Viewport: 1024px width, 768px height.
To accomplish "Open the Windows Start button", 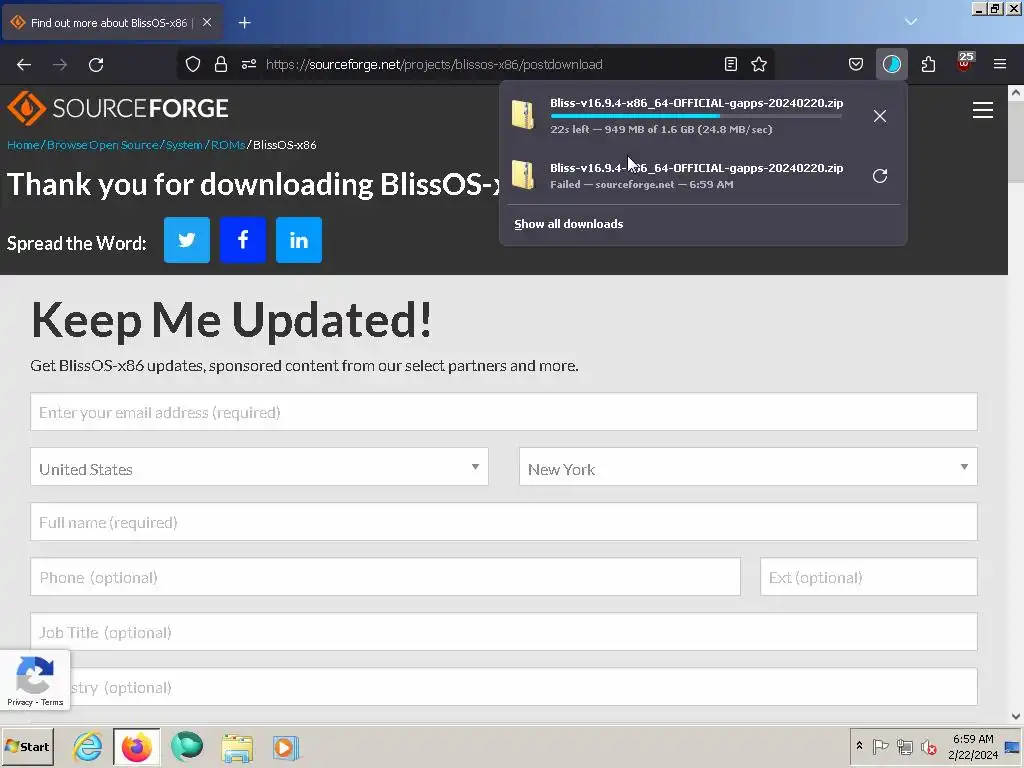I will click(27, 746).
